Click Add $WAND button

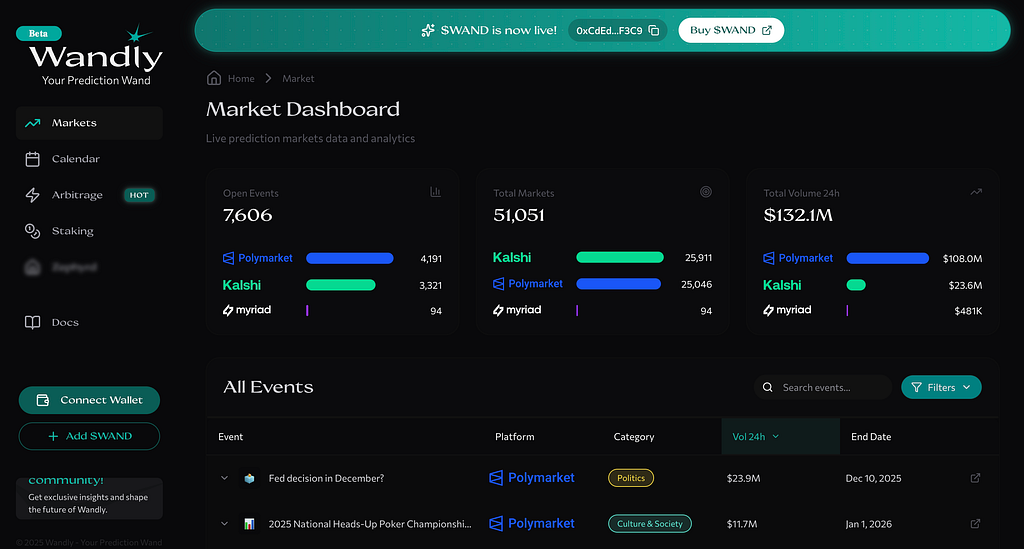[89, 436]
